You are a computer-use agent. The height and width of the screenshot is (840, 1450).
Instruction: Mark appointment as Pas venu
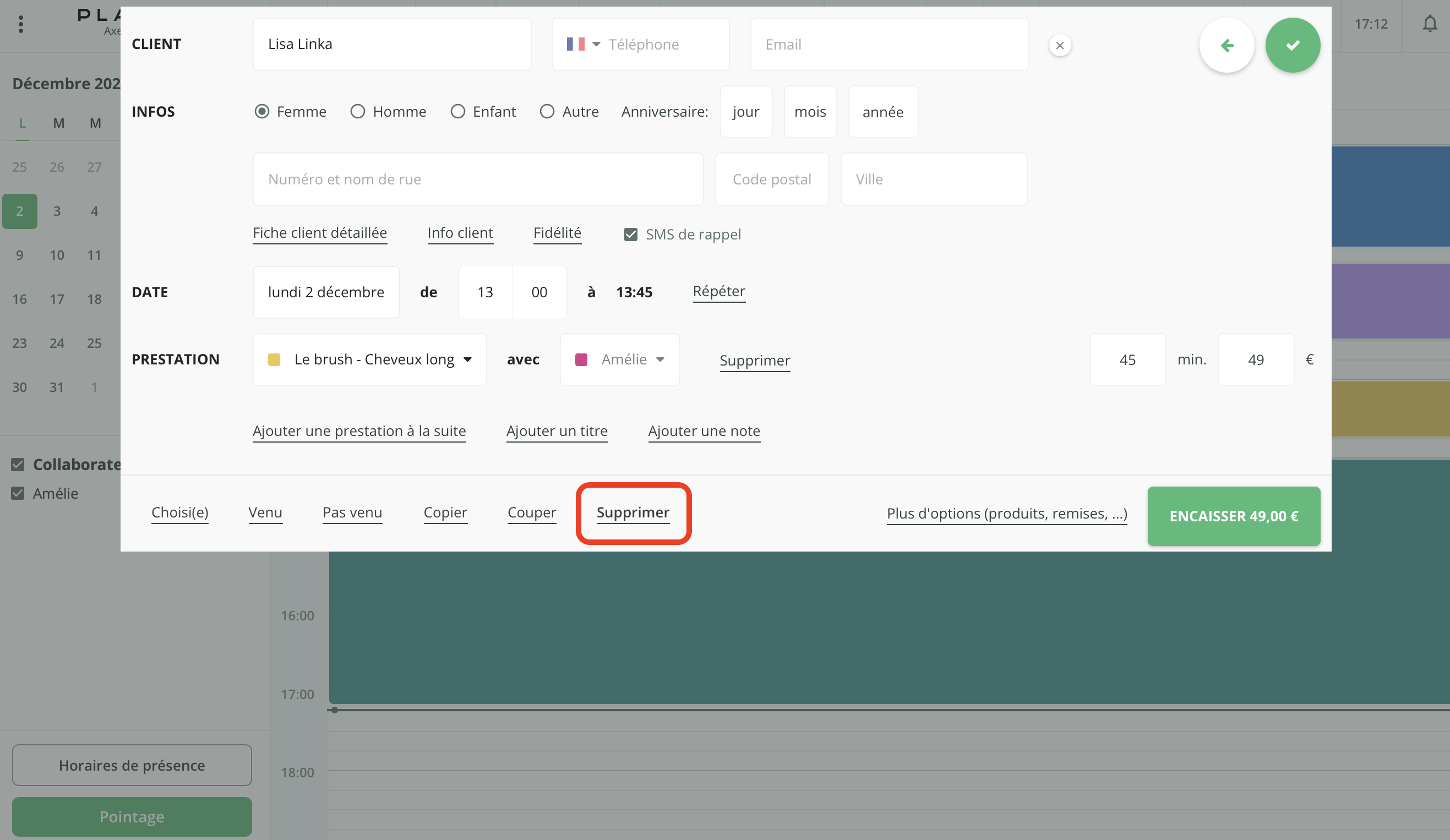(x=352, y=512)
